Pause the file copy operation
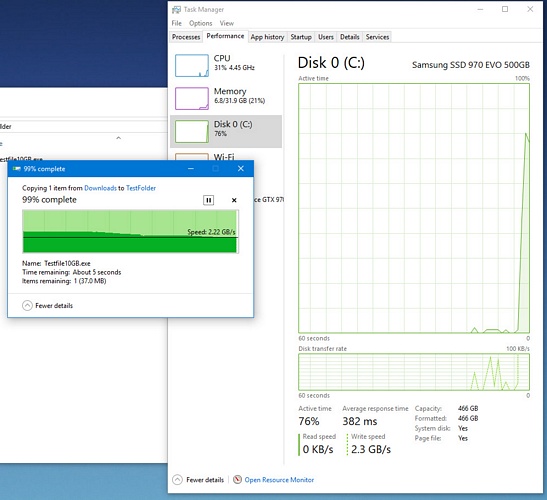 [209, 200]
